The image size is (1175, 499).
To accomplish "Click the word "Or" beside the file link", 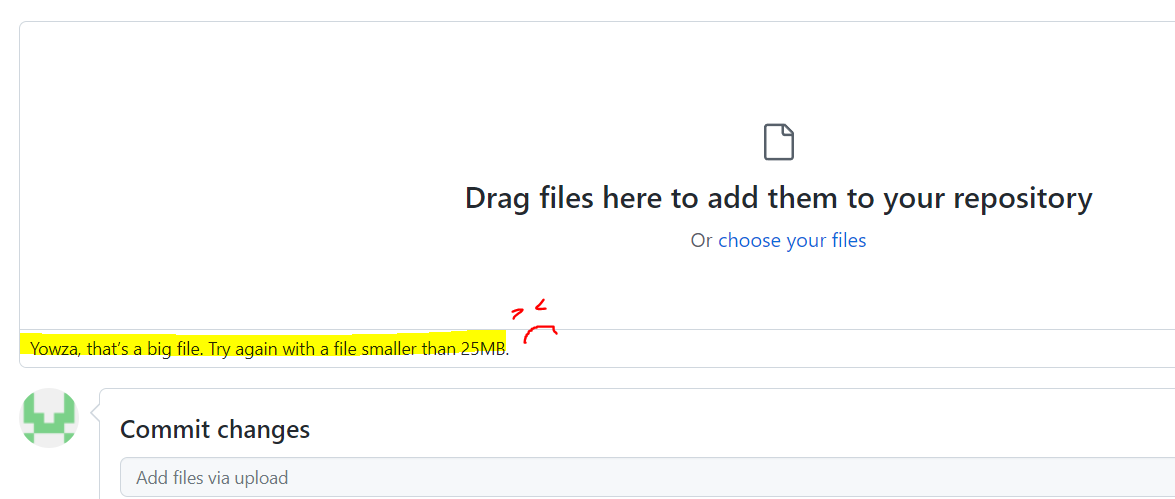I will [701, 241].
